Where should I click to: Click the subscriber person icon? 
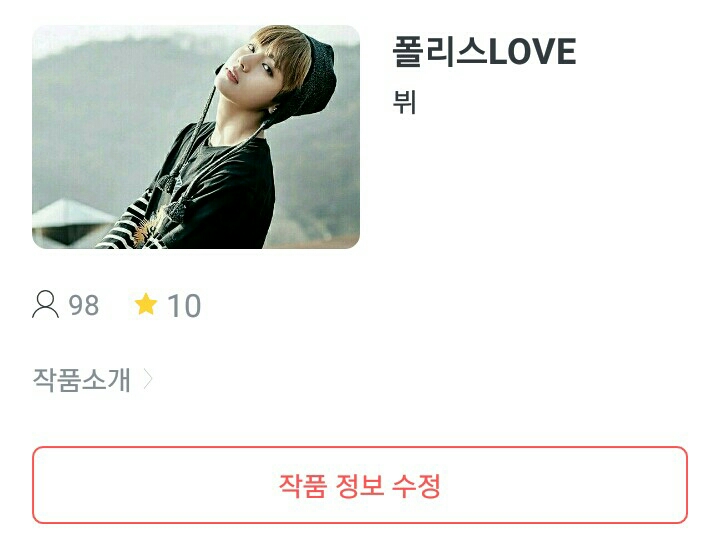pos(45,304)
